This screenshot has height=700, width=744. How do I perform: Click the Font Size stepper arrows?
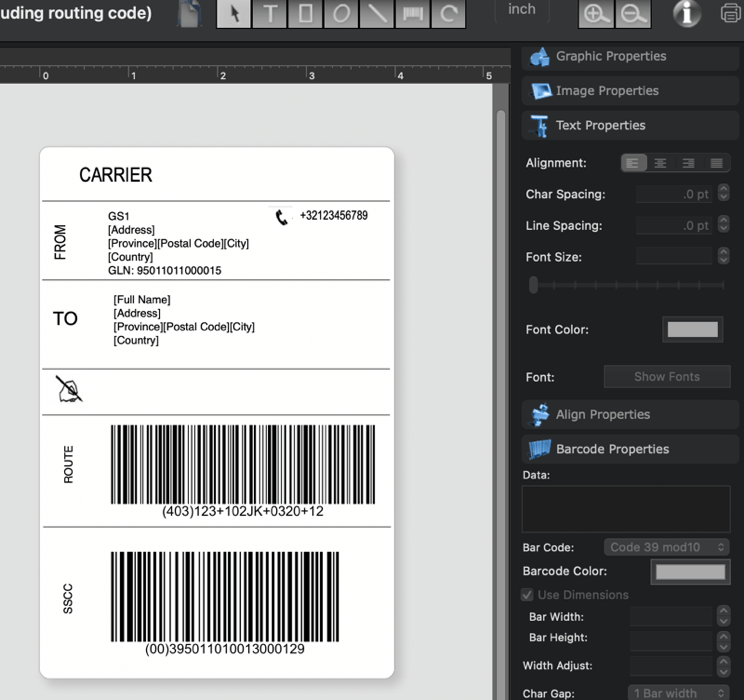724,256
